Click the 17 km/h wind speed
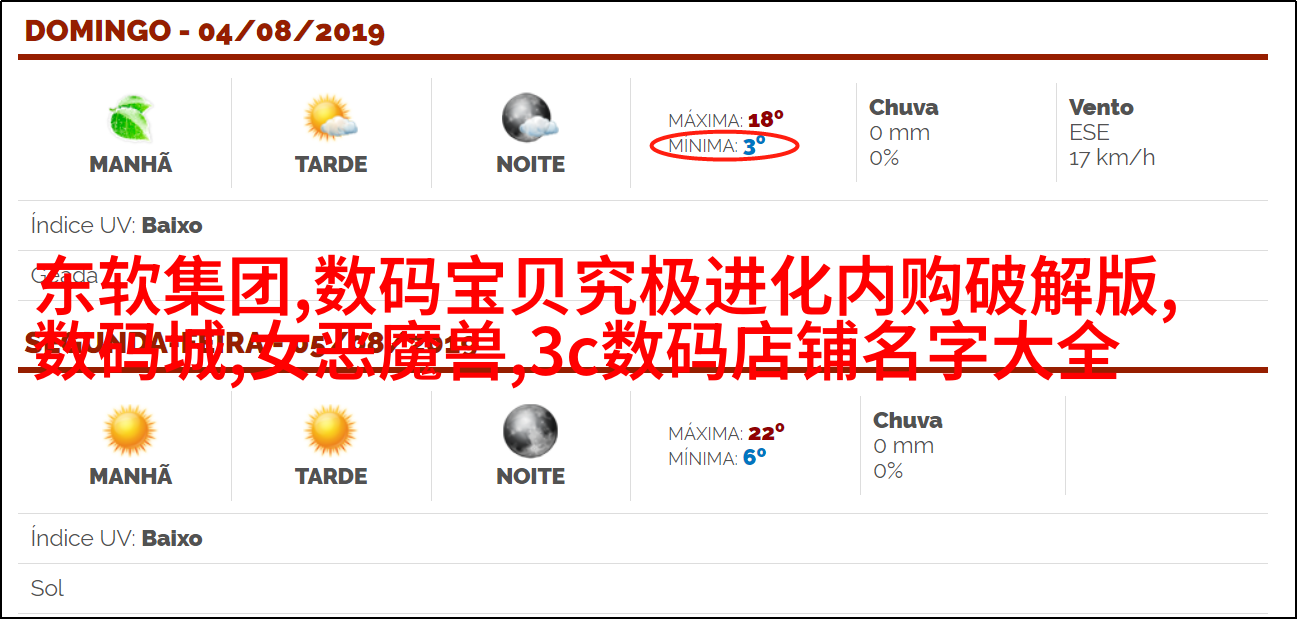1299x620 pixels. (x=1112, y=157)
